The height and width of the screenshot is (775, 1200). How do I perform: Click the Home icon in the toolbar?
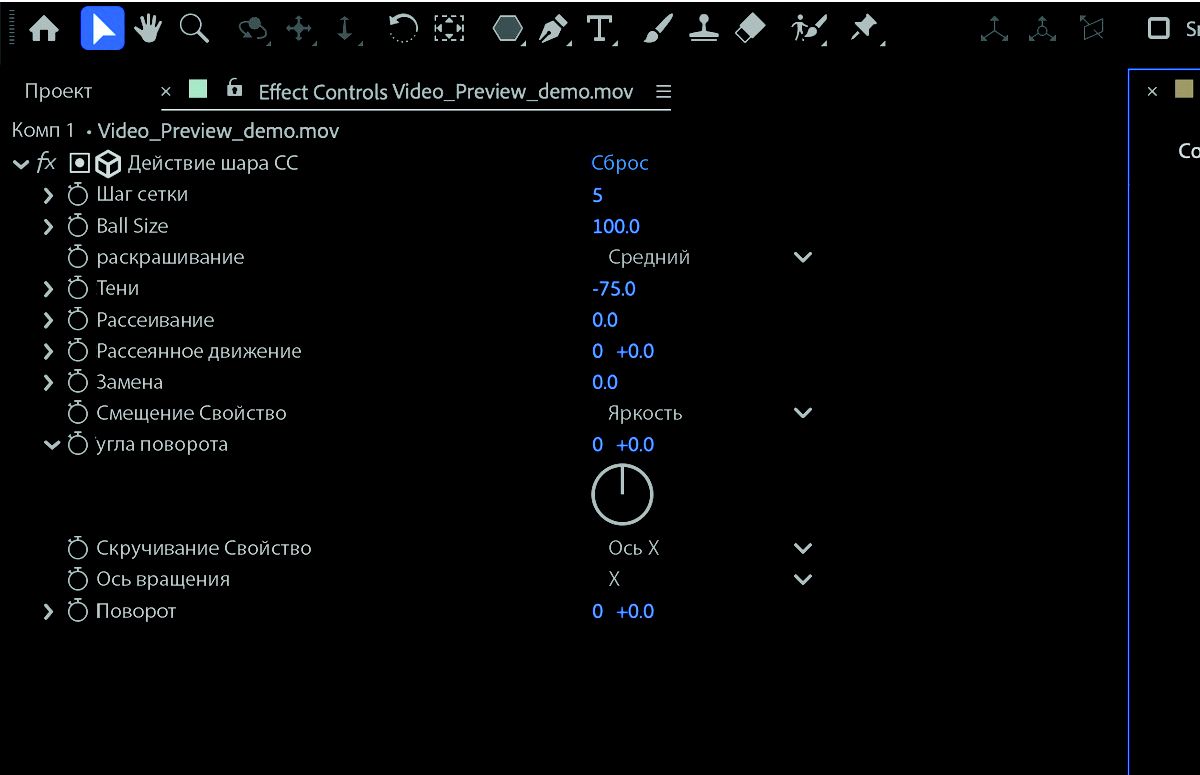point(44,28)
